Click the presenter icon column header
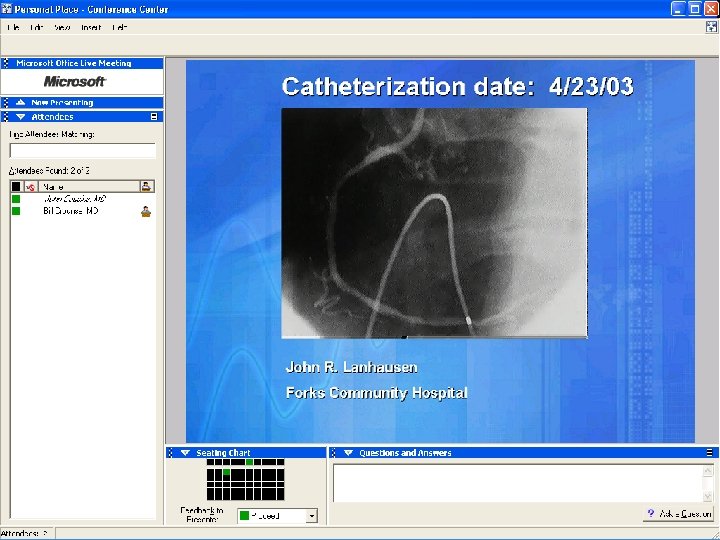The height and width of the screenshot is (540, 720). tap(146, 186)
